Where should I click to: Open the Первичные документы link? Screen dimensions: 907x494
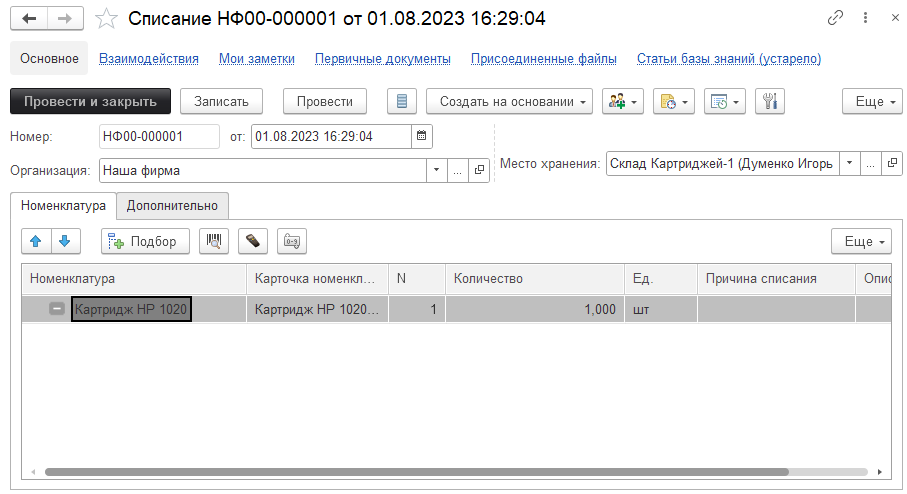pyautogui.click(x=382, y=59)
